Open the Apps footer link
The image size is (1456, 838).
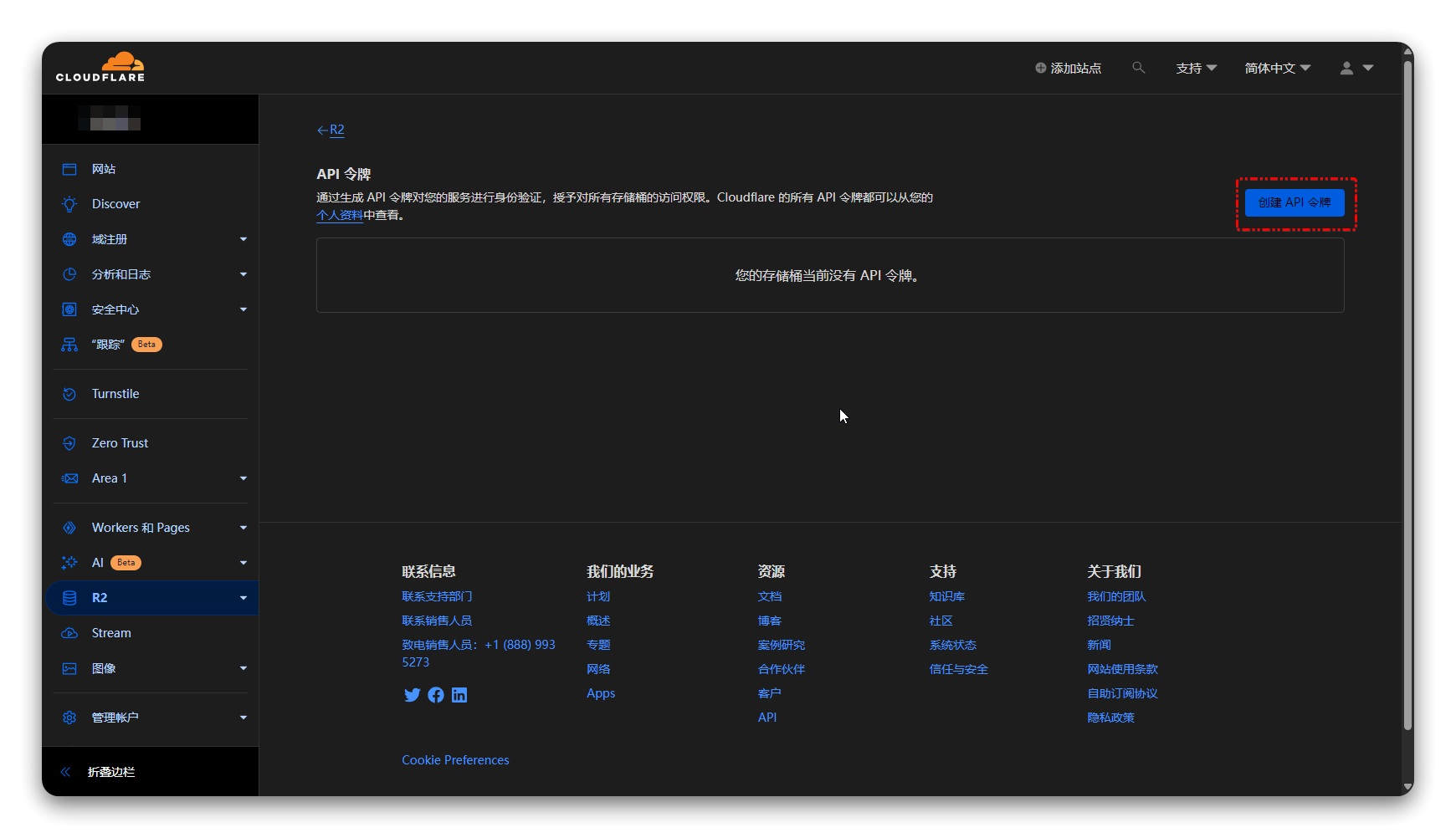pyautogui.click(x=601, y=693)
